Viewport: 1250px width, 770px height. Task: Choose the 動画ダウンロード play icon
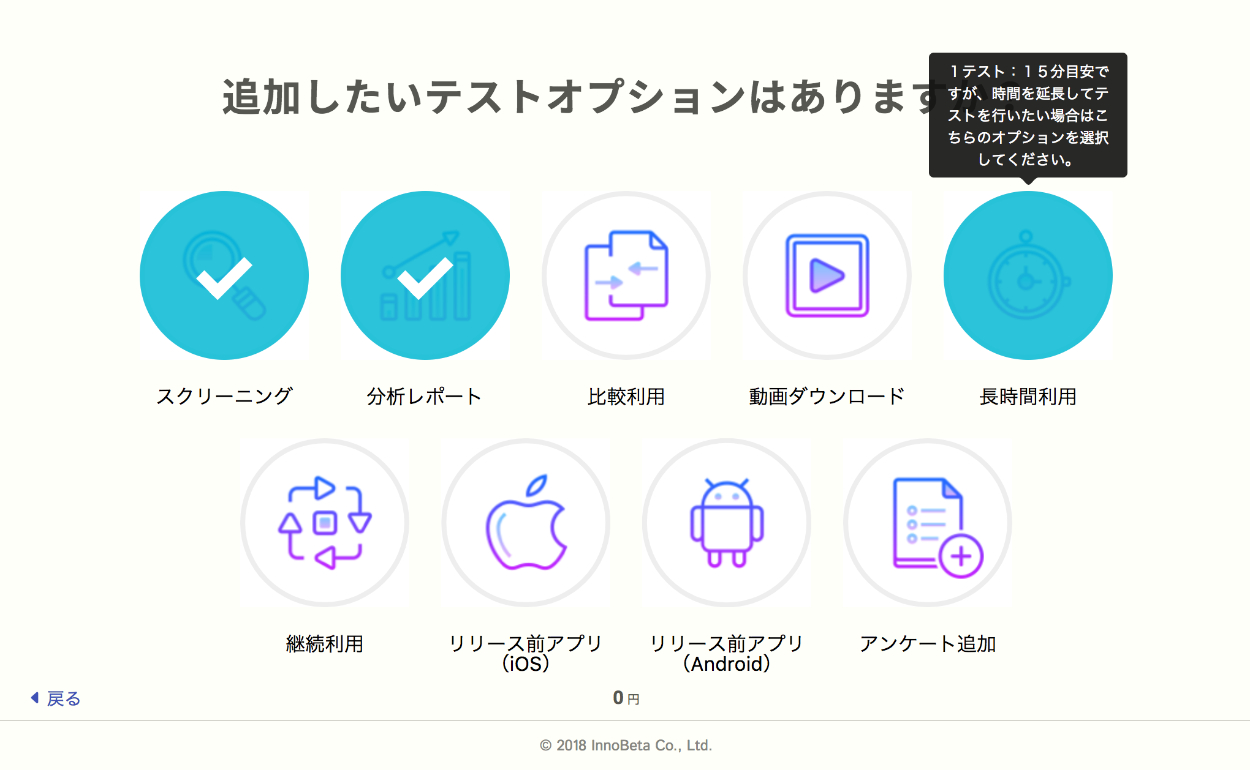tap(827, 275)
